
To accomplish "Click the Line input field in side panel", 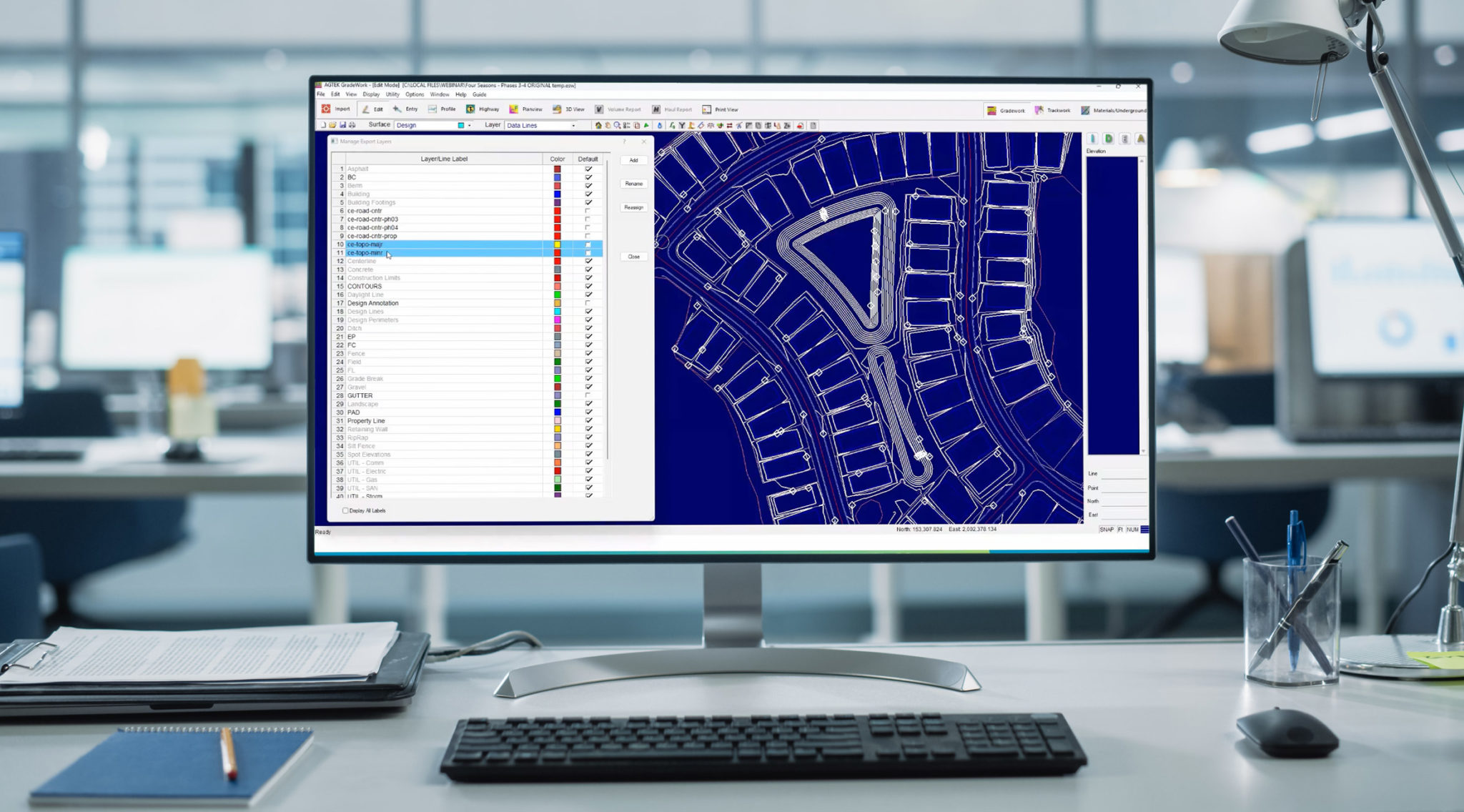I will click(x=1124, y=474).
